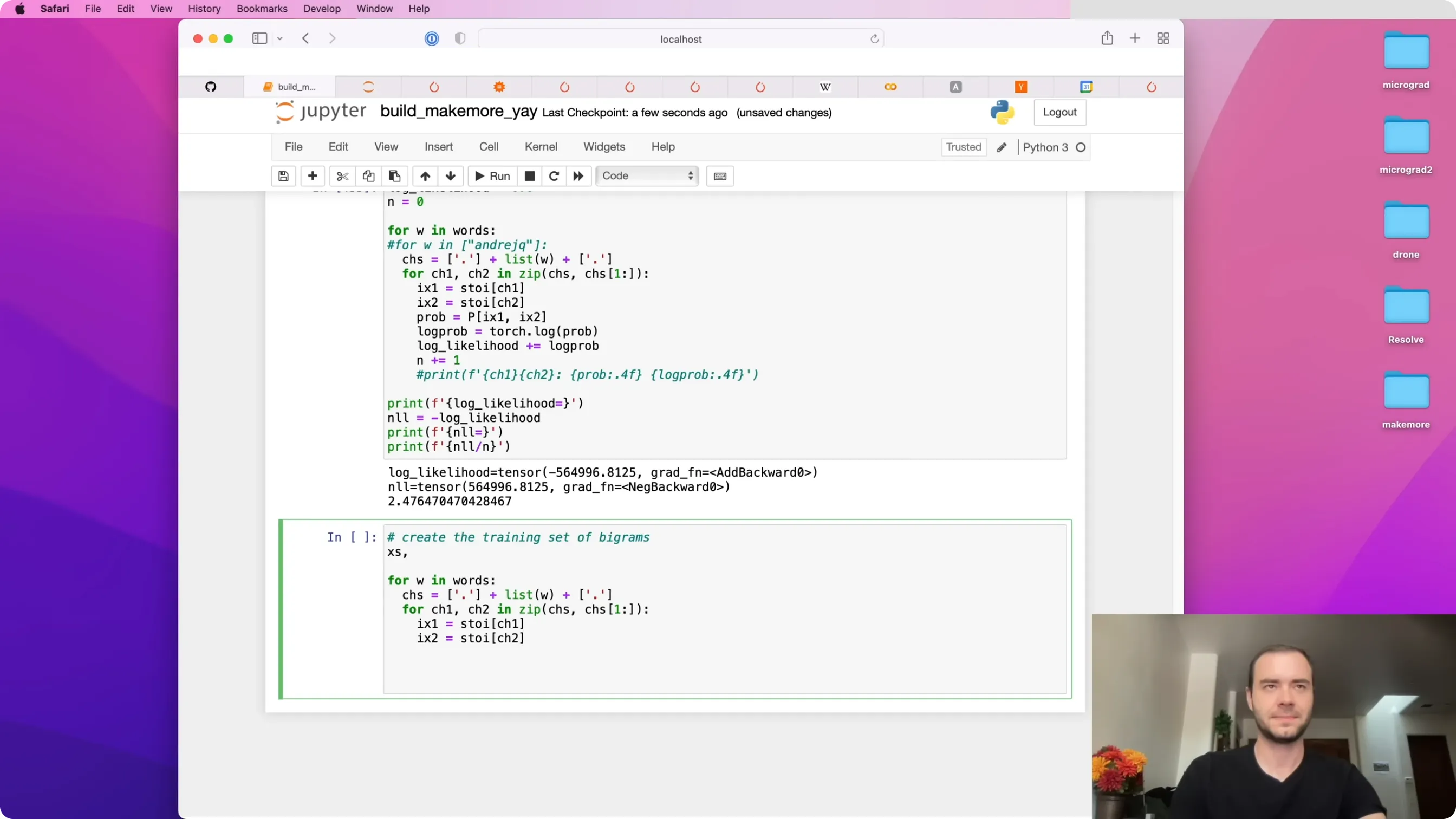Open the Jupyter File menu
This screenshot has width=1456, height=819.
coord(294,146)
